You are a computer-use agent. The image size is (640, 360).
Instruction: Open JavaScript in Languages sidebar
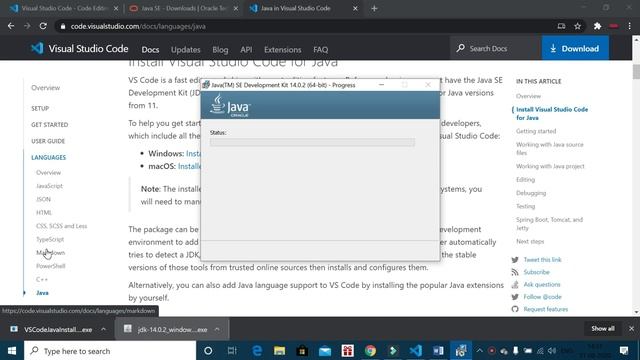click(49, 186)
